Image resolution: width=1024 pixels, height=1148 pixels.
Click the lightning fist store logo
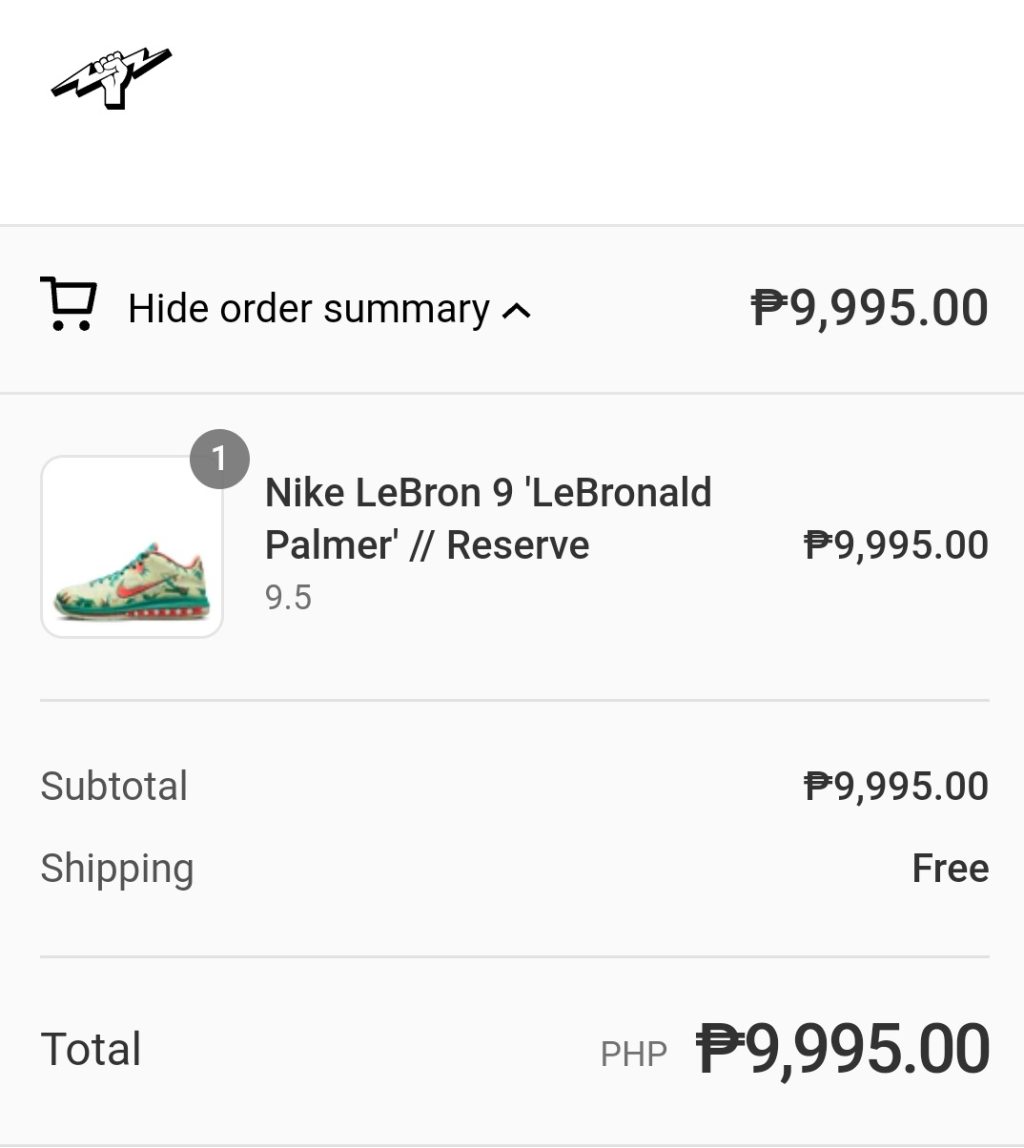[x=111, y=77]
